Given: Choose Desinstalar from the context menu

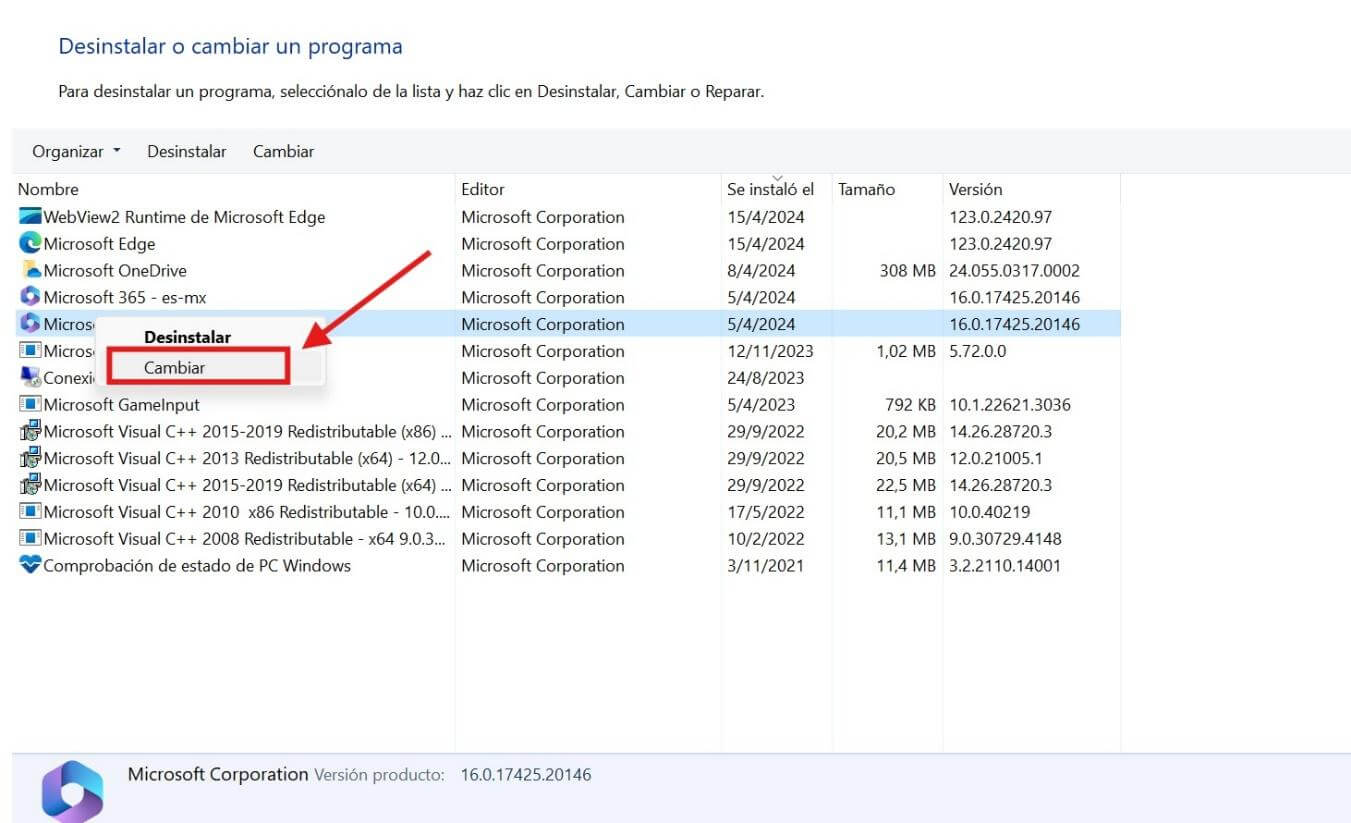Looking at the screenshot, I should (x=187, y=337).
